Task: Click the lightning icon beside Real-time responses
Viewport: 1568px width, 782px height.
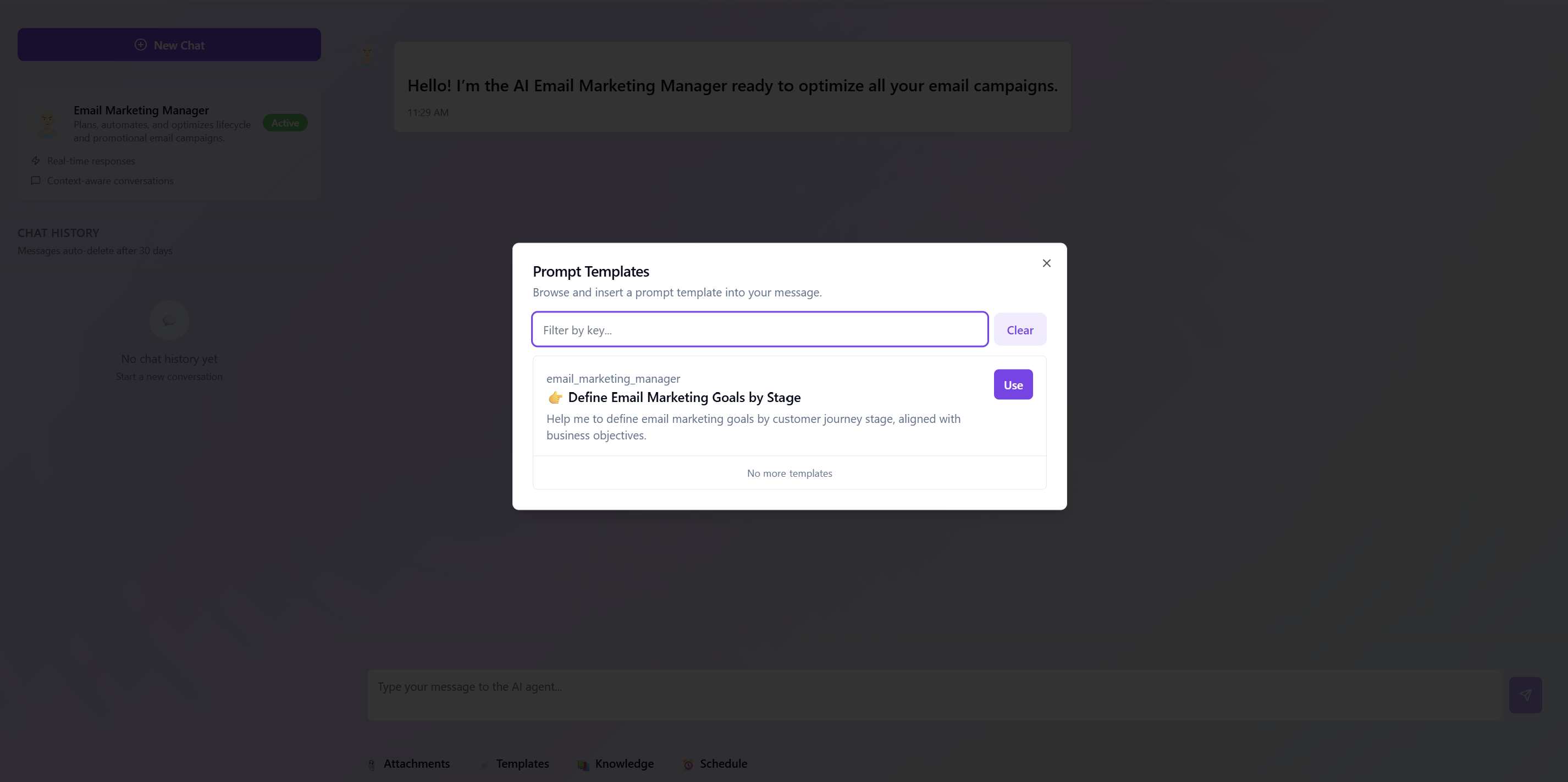Action: tap(35, 160)
